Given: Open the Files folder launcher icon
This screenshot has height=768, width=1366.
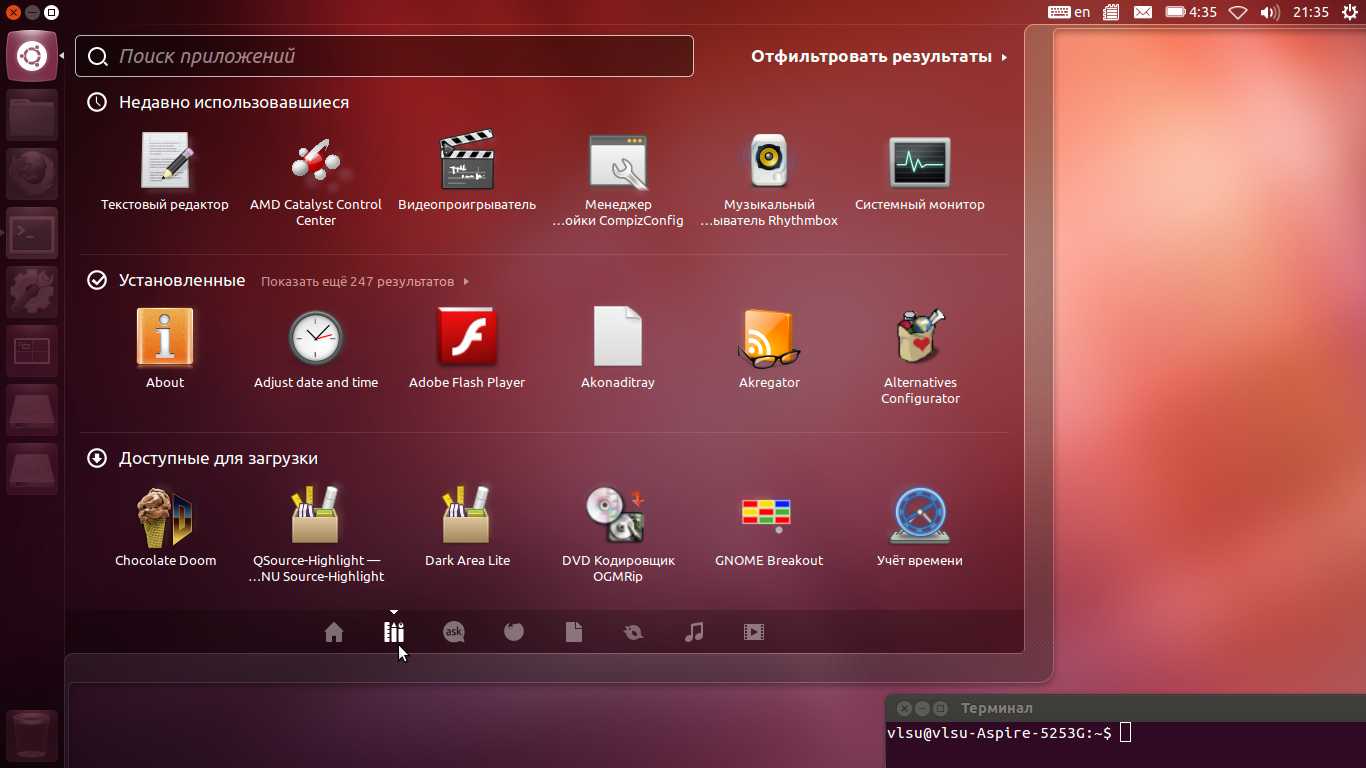Looking at the screenshot, I should [x=32, y=115].
